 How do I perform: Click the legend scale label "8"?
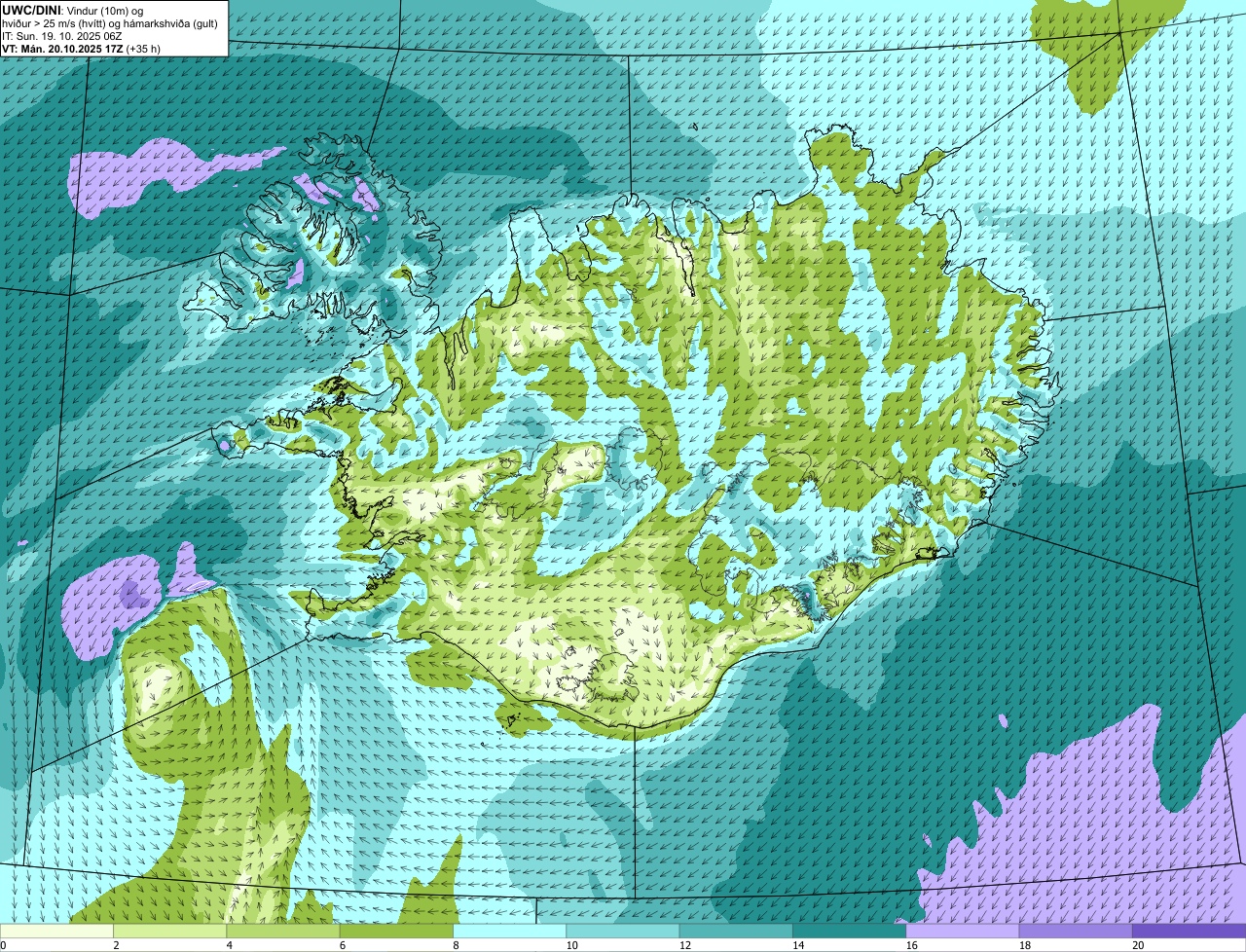(456, 945)
